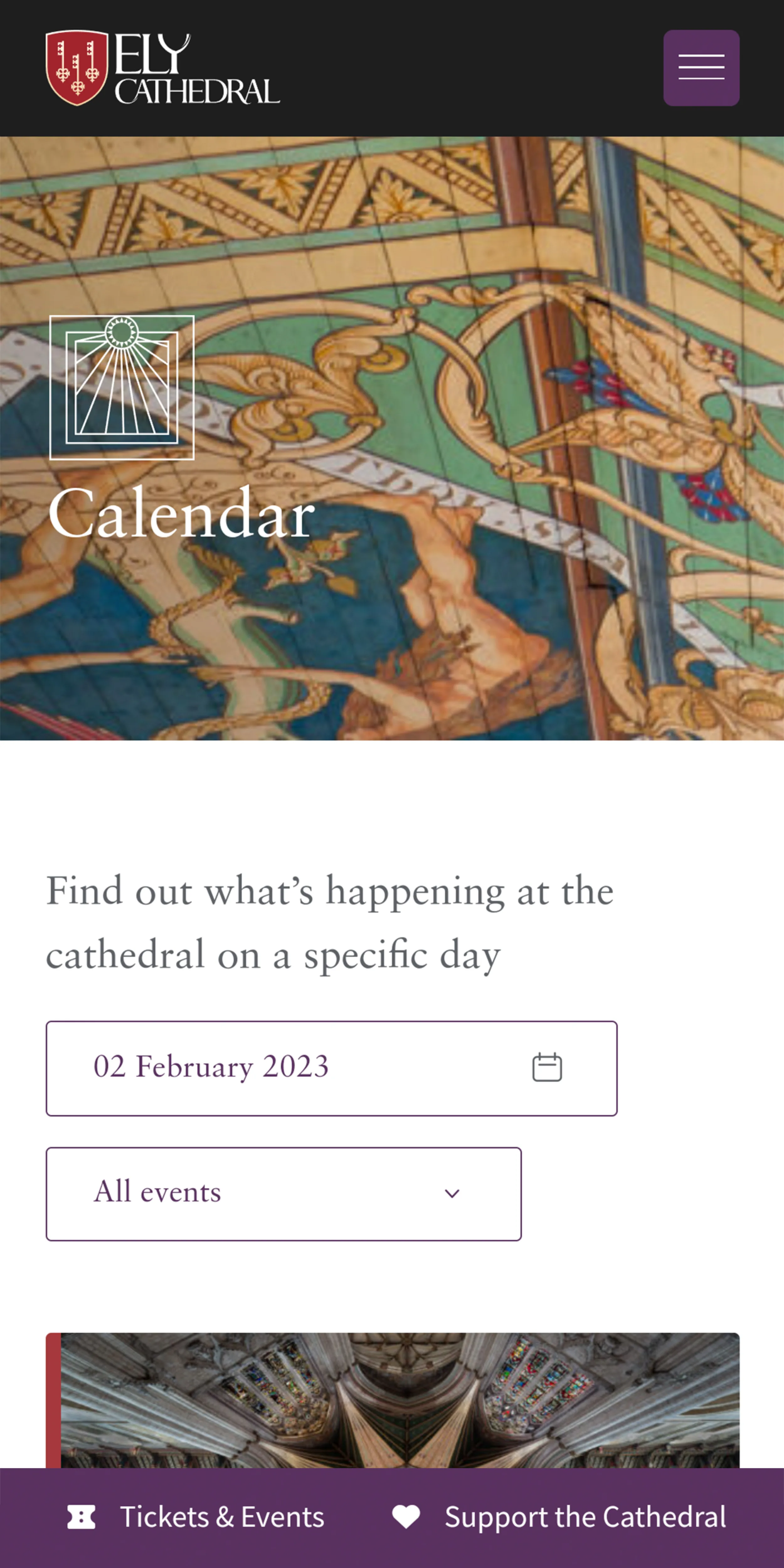The width and height of the screenshot is (784, 1568).
Task: Click the Ely Cathedral wordmark text
Action: click(196, 69)
